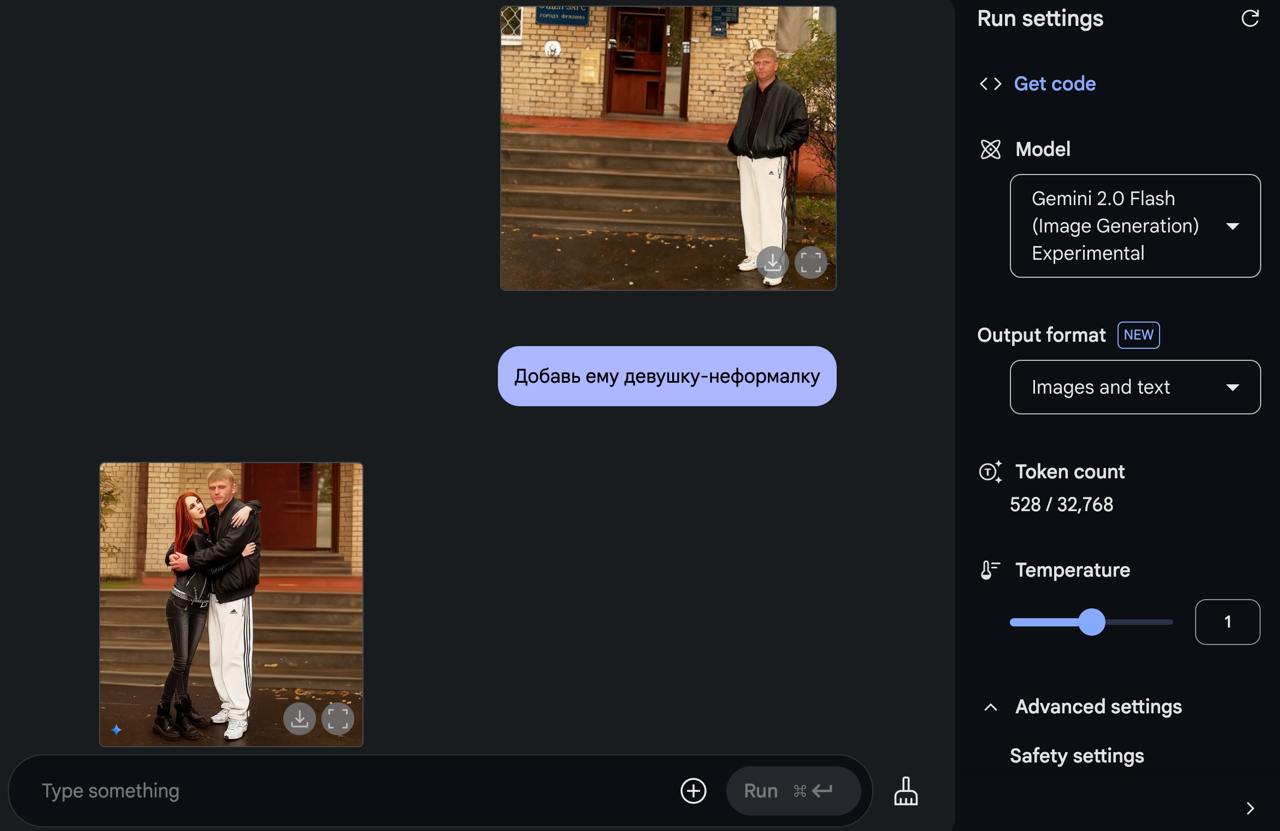Open the Gemini 2.0 Flash model dropdown
1280x831 pixels.
click(1134, 226)
